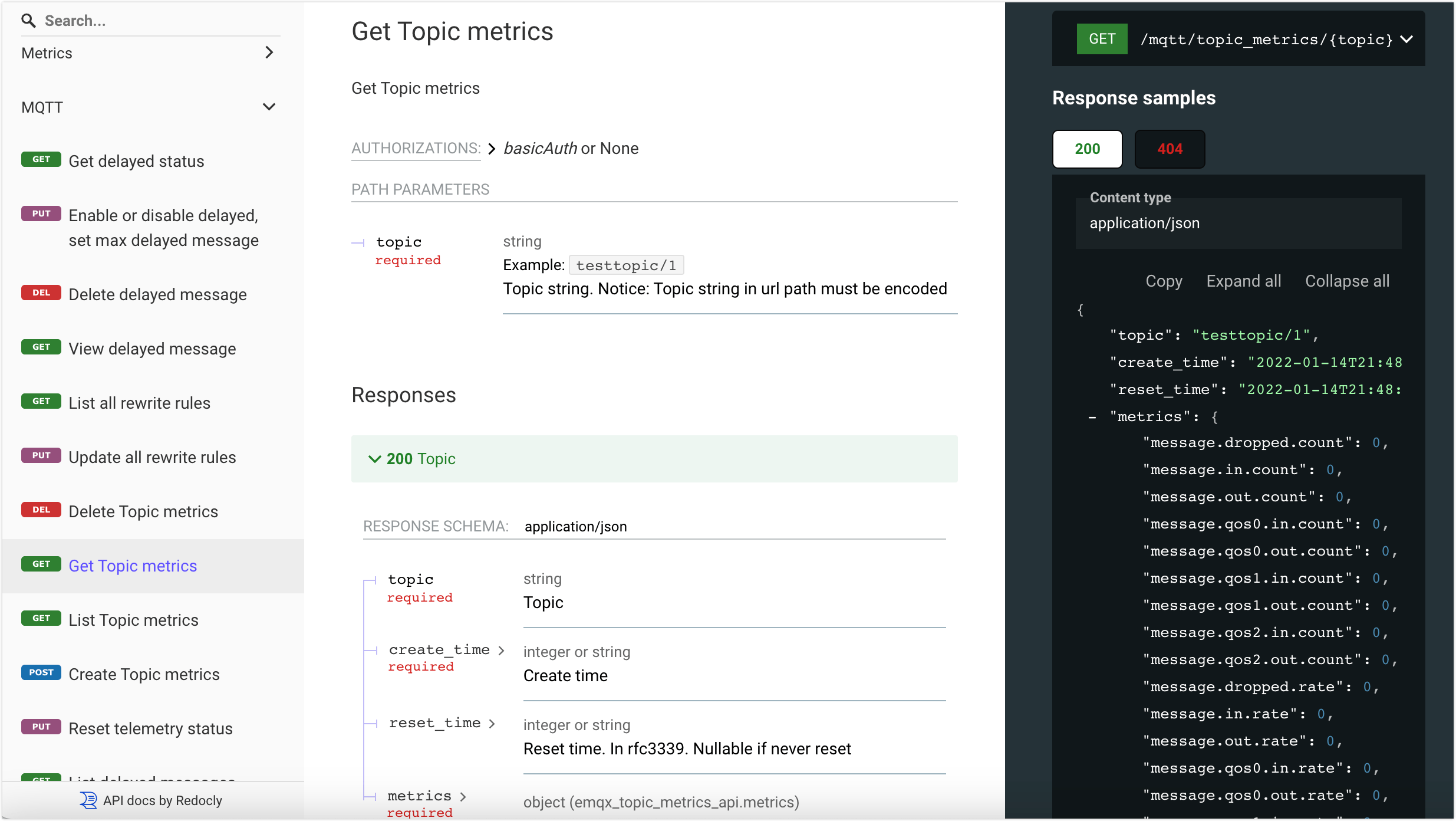Click the PUT badge beside Update all rewrite rules
Image resolution: width=1456 pixels, height=821 pixels.
pyautogui.click(x=41, y=455)
